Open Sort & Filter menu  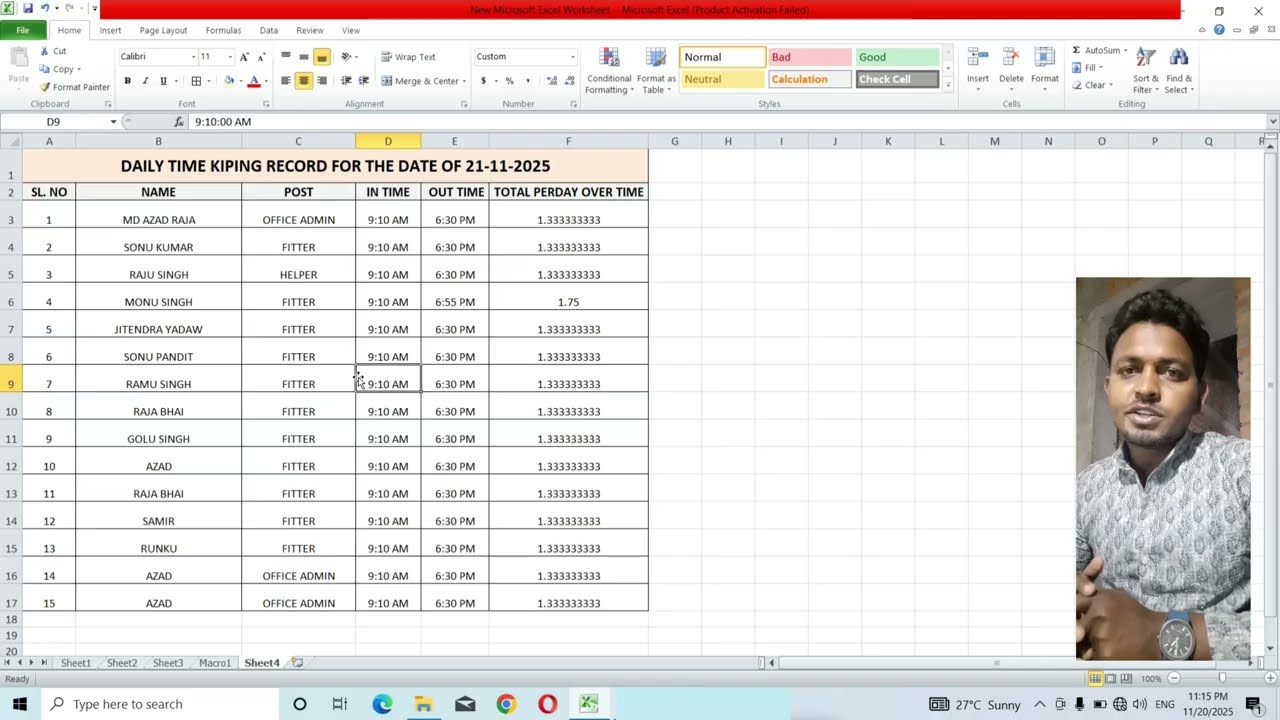pyautogui.click(x=1146, y=70)
